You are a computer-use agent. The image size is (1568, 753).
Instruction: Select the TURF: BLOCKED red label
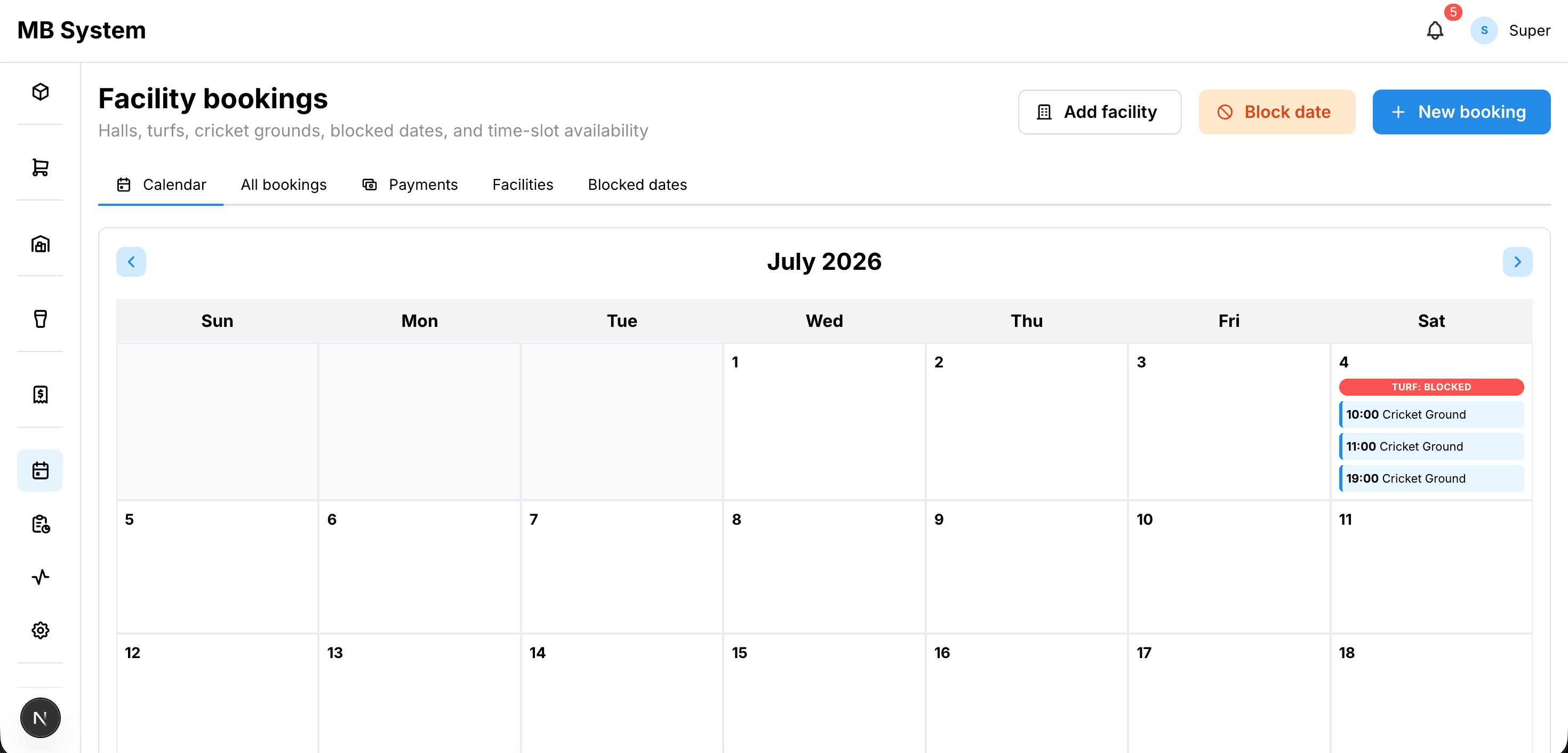1431,387
